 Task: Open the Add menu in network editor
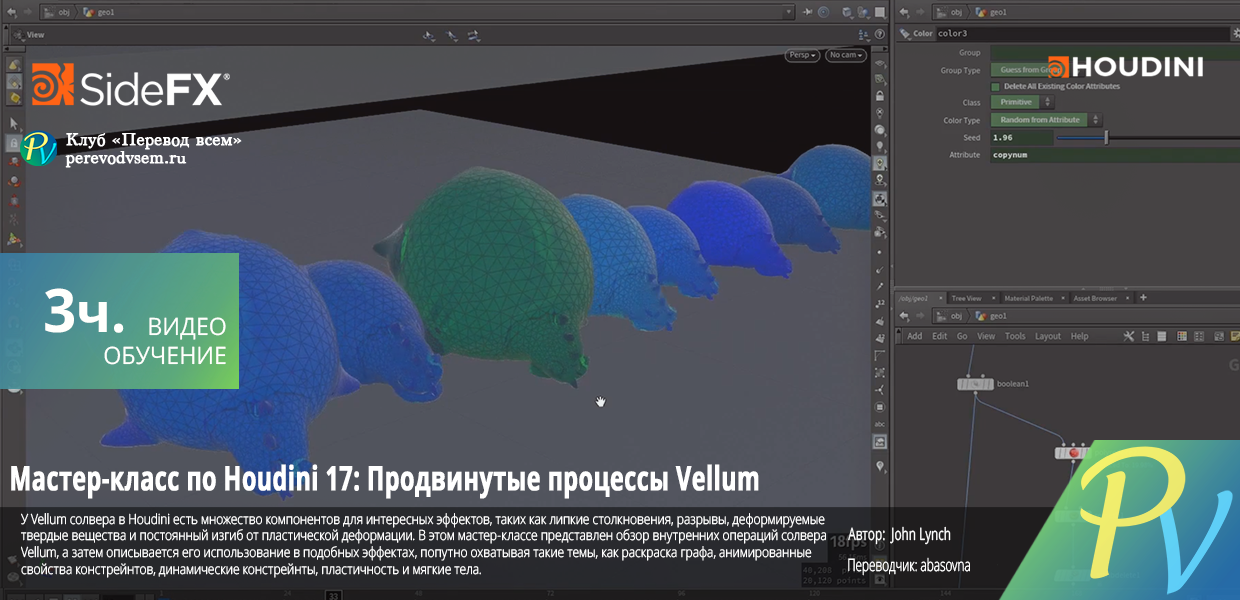point(915,336)
